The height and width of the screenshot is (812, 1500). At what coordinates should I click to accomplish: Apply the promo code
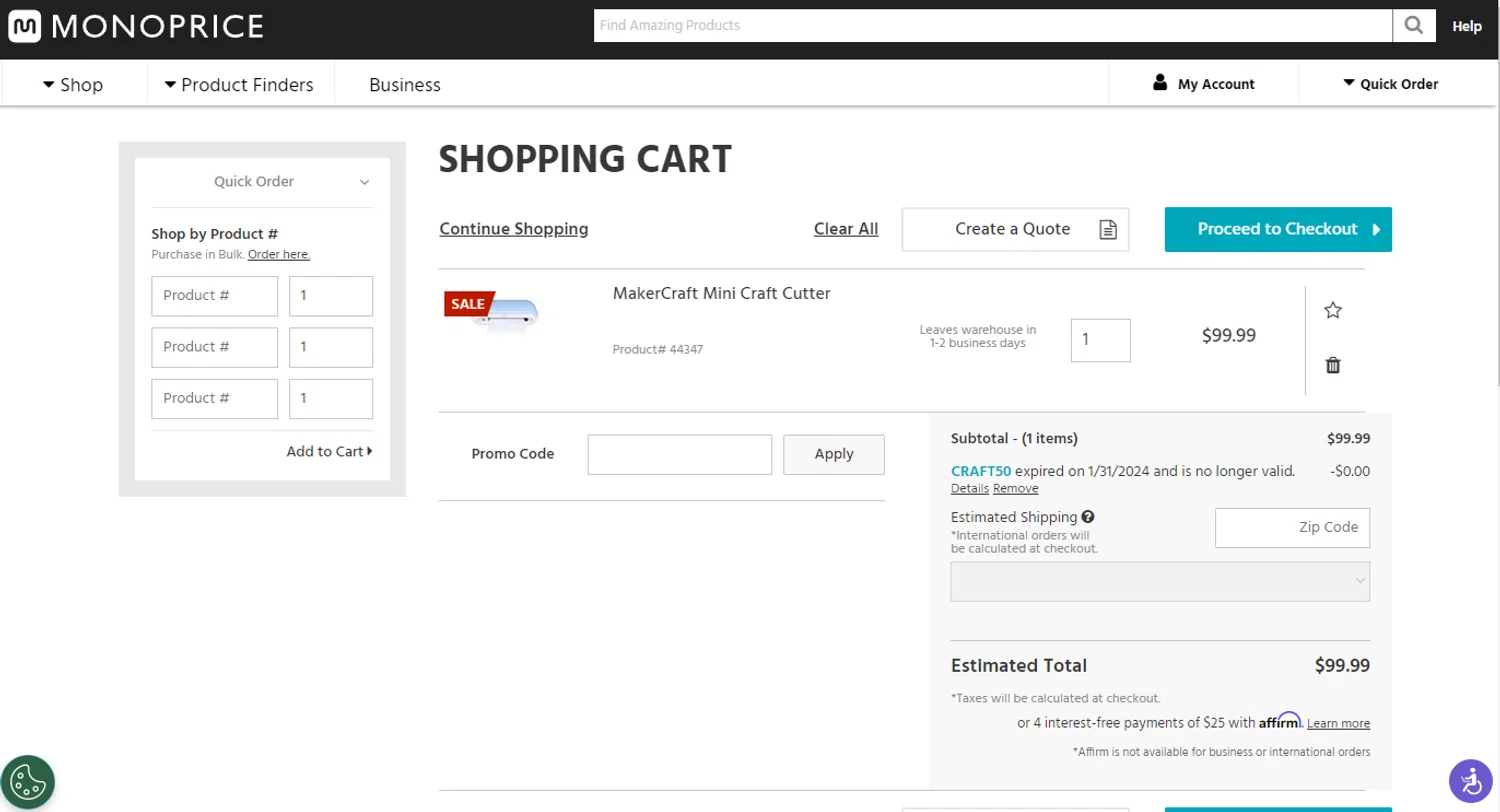pyautogui.click(x=834, y=454)
